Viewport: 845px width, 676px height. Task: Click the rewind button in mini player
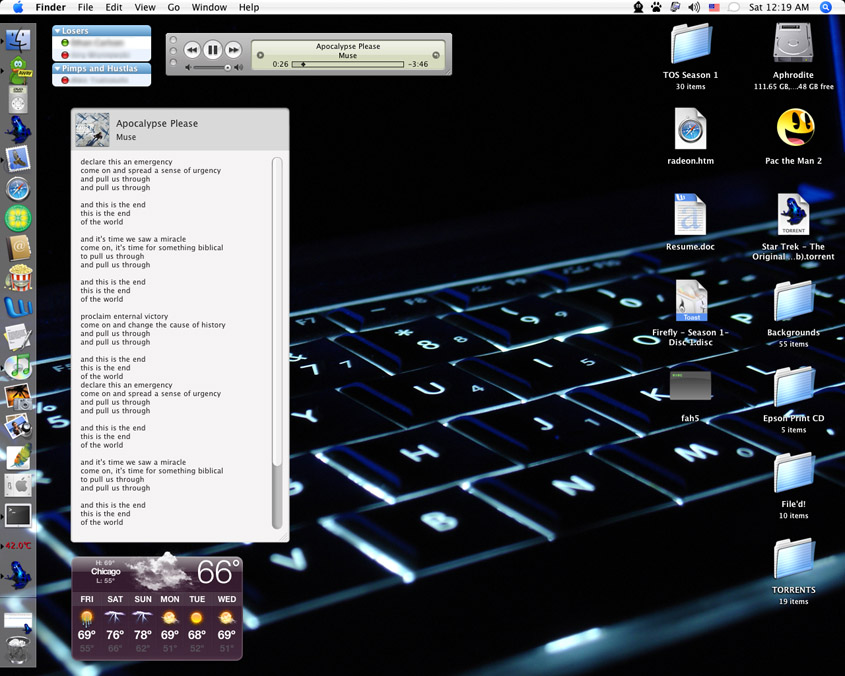point(192,50)
